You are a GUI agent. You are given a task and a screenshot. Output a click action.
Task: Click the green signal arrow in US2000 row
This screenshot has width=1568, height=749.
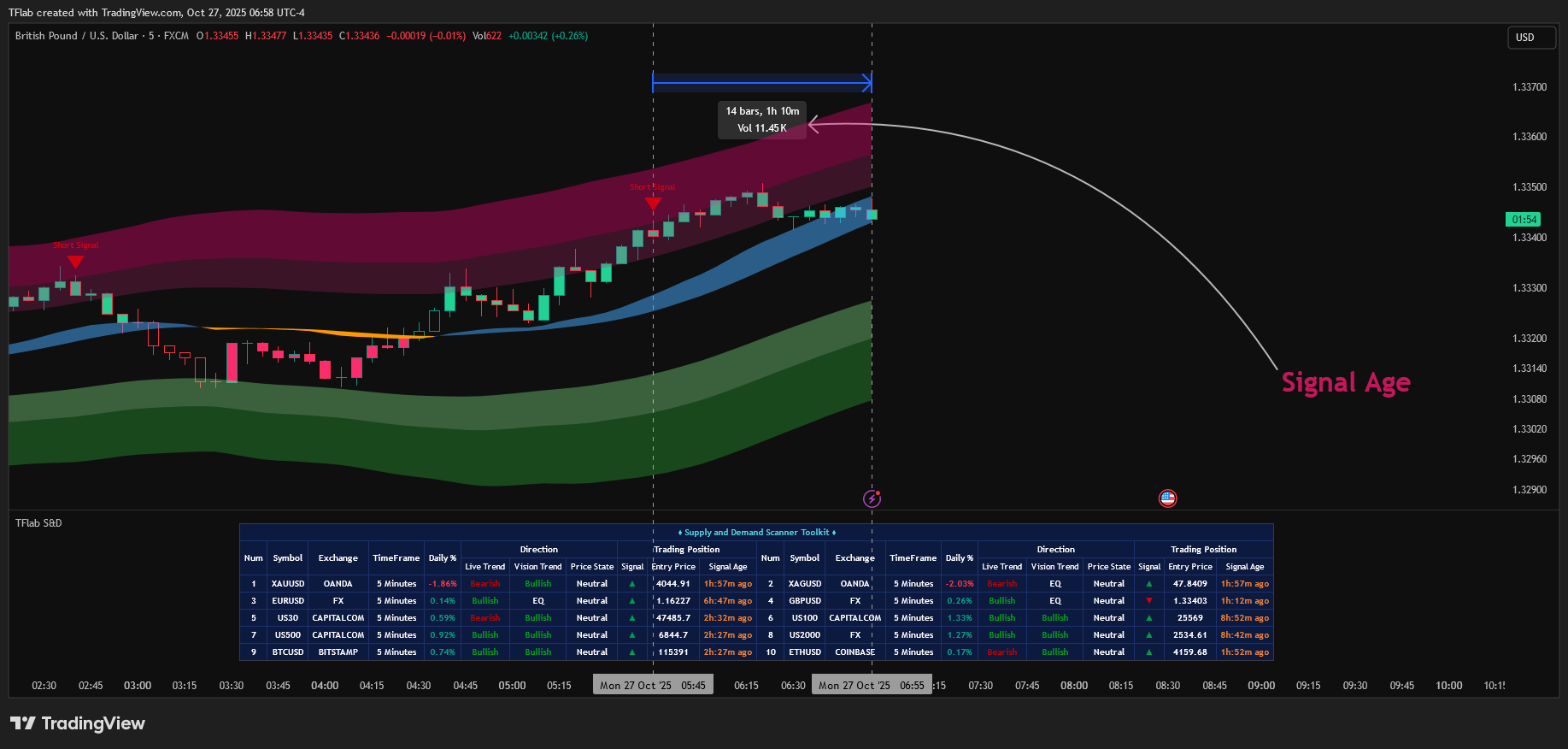coord(1149,635)
